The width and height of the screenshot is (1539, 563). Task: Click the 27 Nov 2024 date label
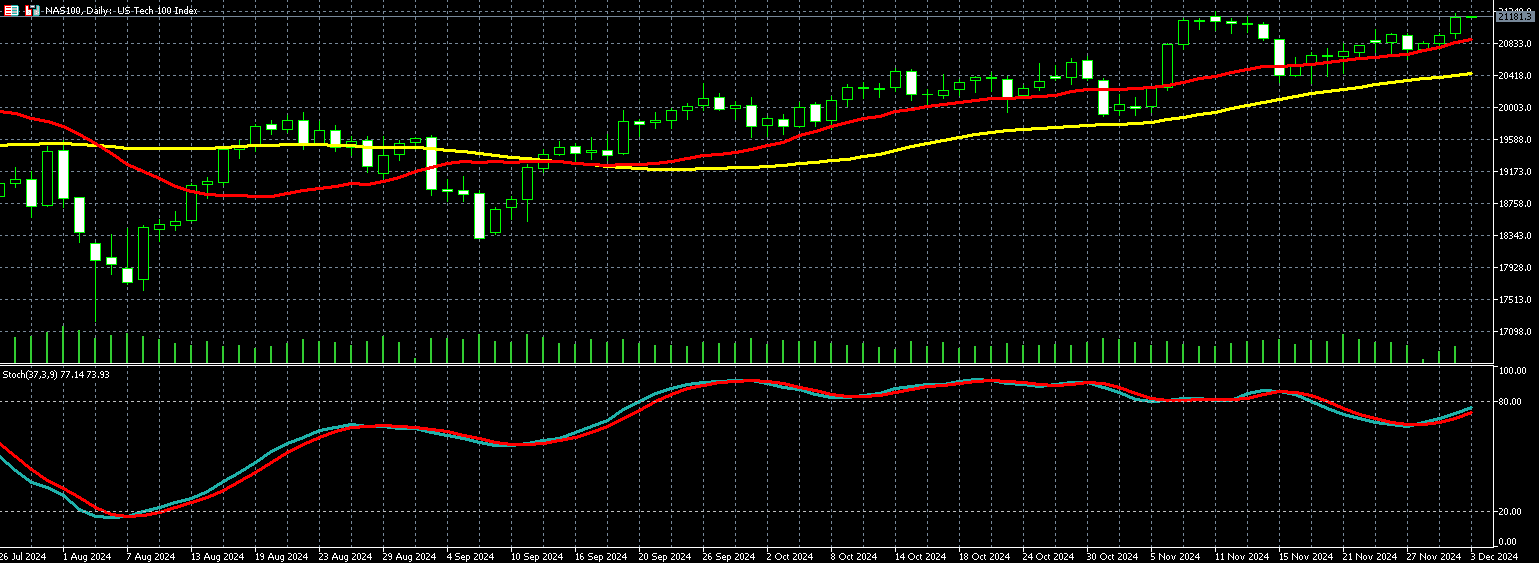tap(1433, 556)
